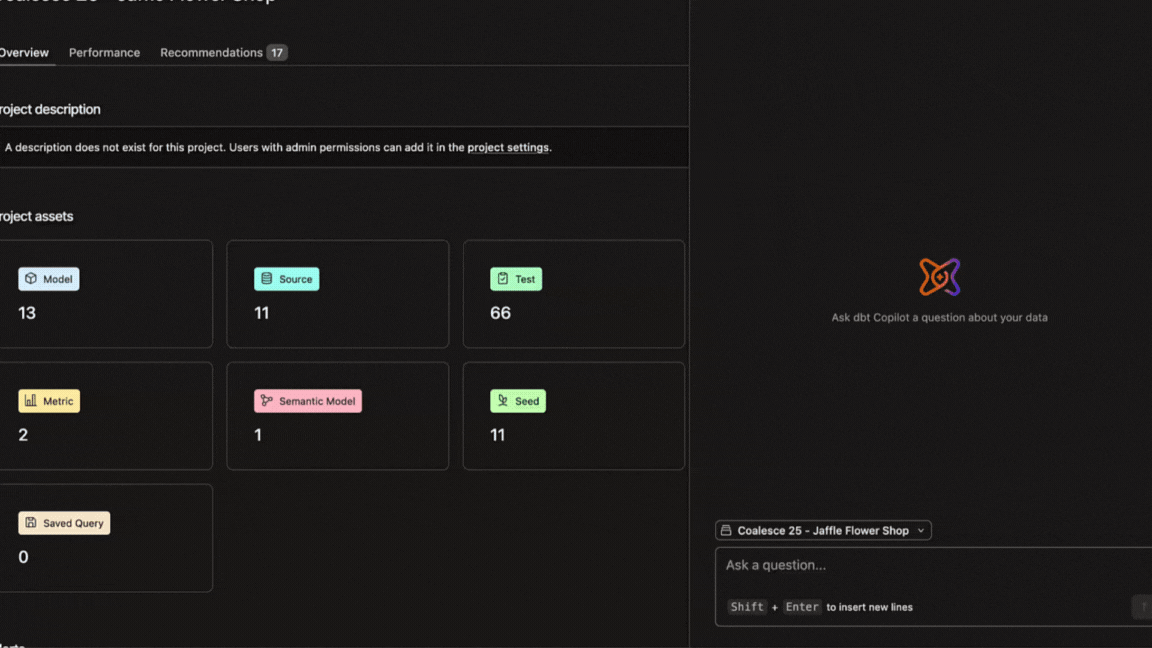This screenshot has height=648, width=1152.
Task: Click the Test clipboard icon
Action: (503, 278)
